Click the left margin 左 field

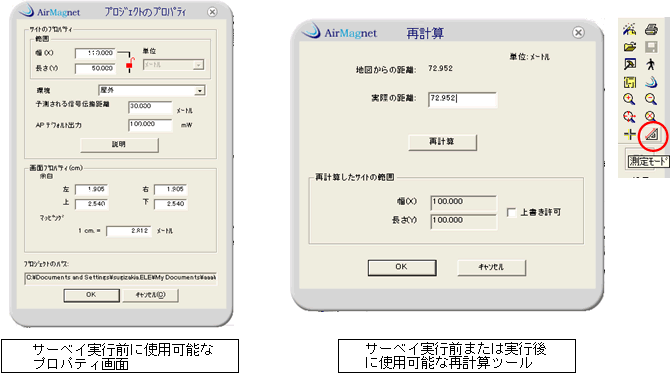pos(91,189)
